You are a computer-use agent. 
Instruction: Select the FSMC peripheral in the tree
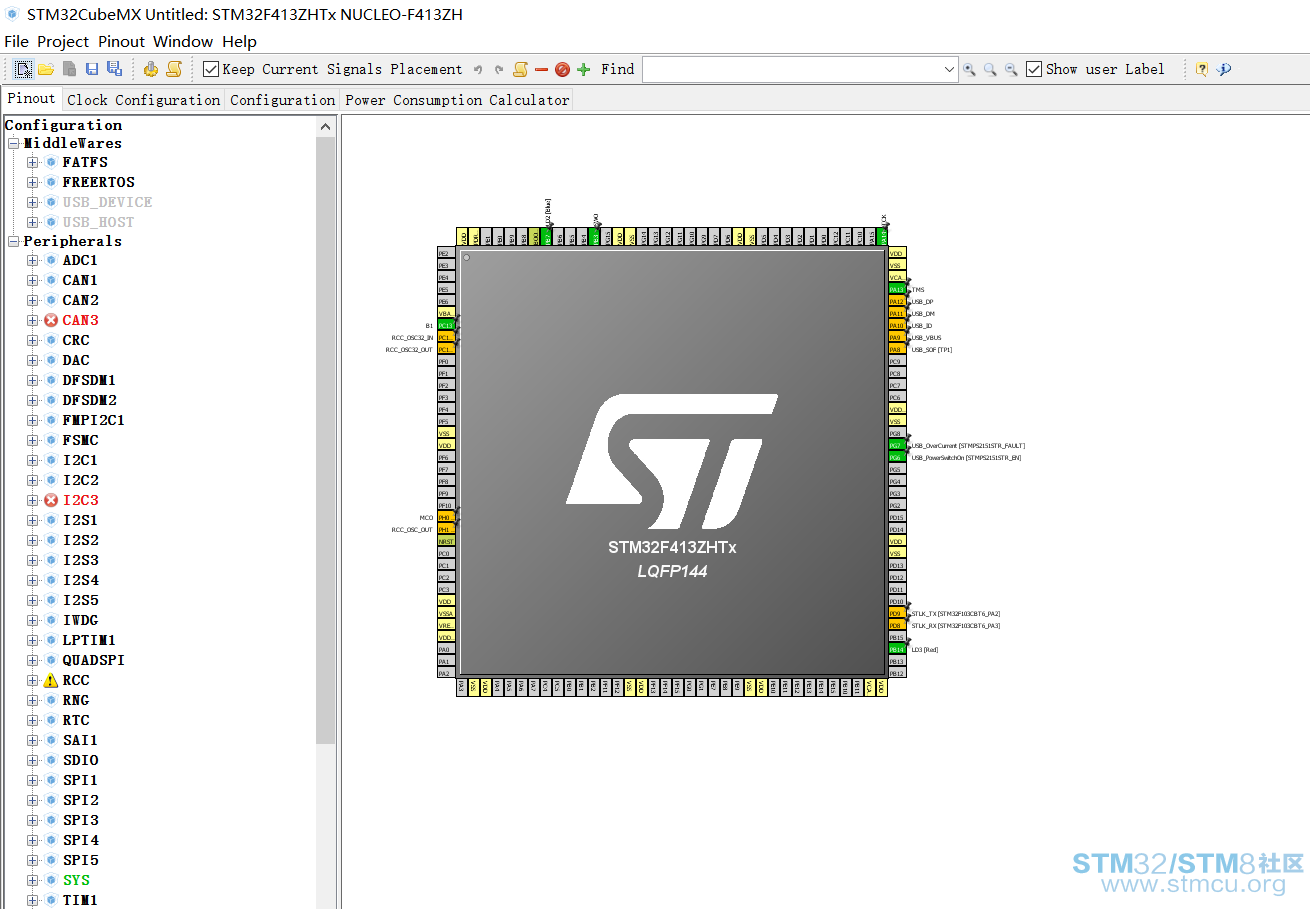pos(80,440)
